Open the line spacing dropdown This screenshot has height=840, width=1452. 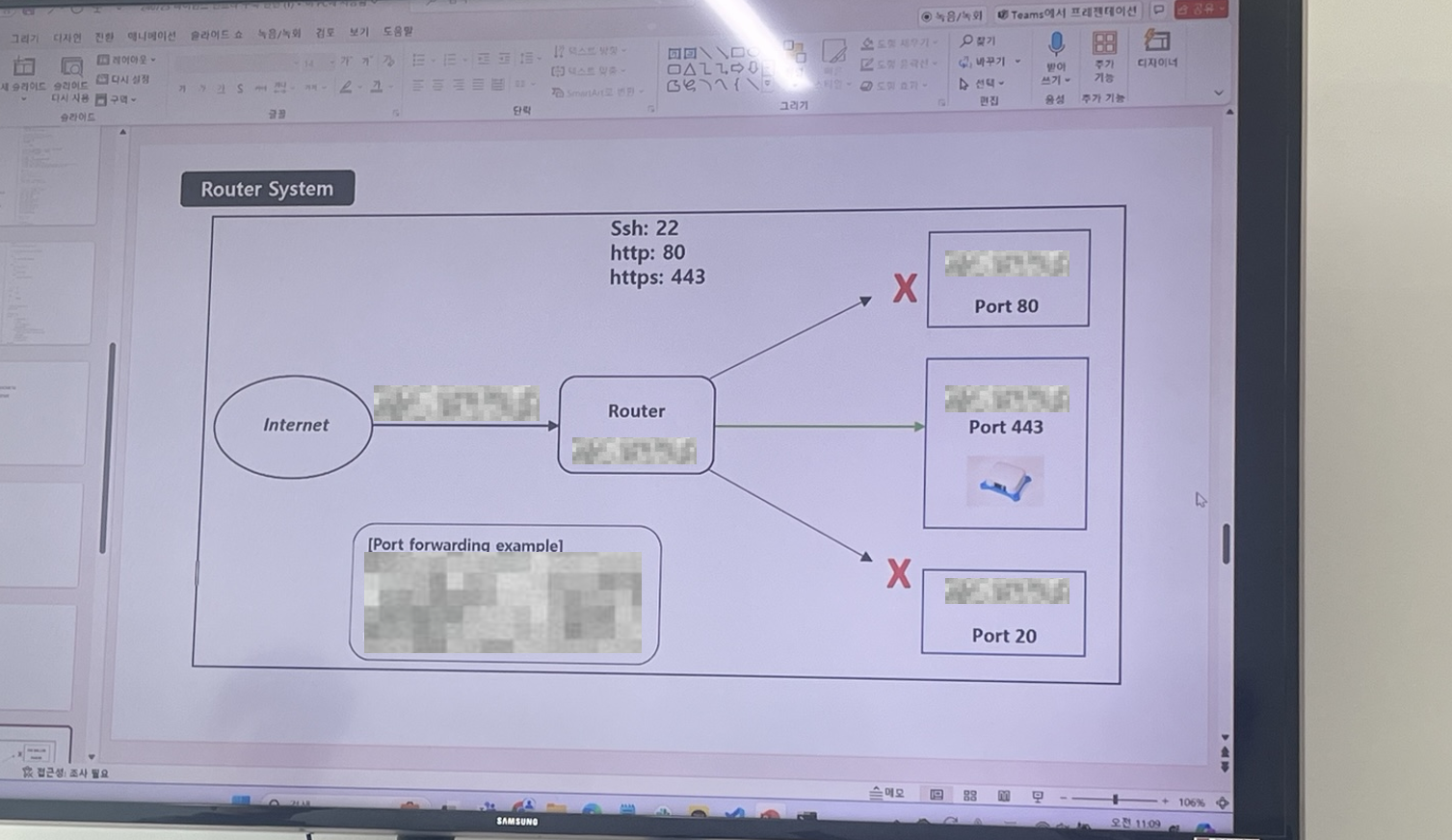(x=527, y=59)
